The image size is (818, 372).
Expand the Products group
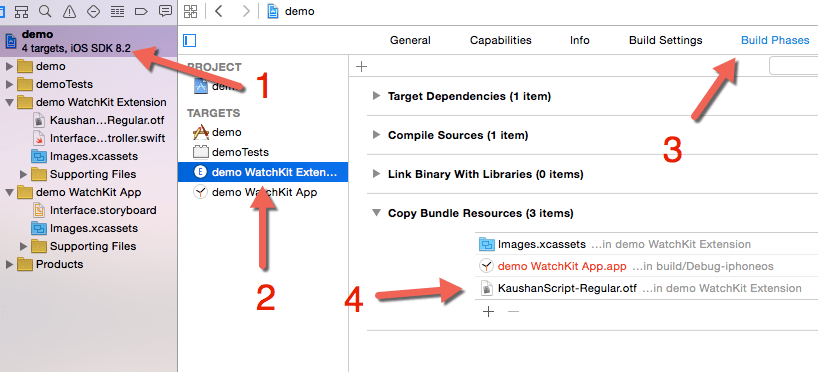pyautogui.click(x=9, y=264)
